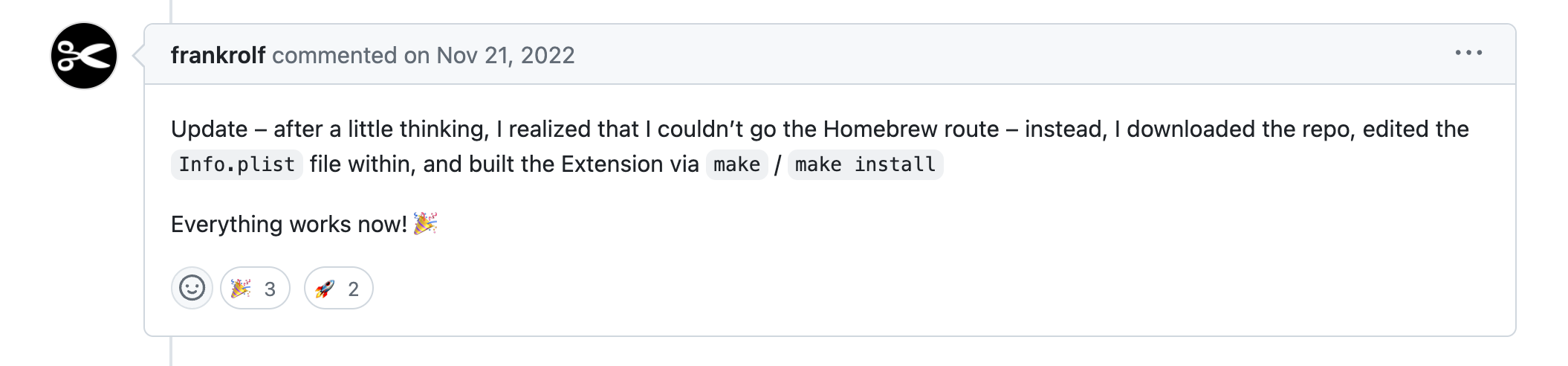Image resolution: width=1568 pixels, height=366 pixels.
Task: Click the "make install" code snippet
Action: [865, 164]
